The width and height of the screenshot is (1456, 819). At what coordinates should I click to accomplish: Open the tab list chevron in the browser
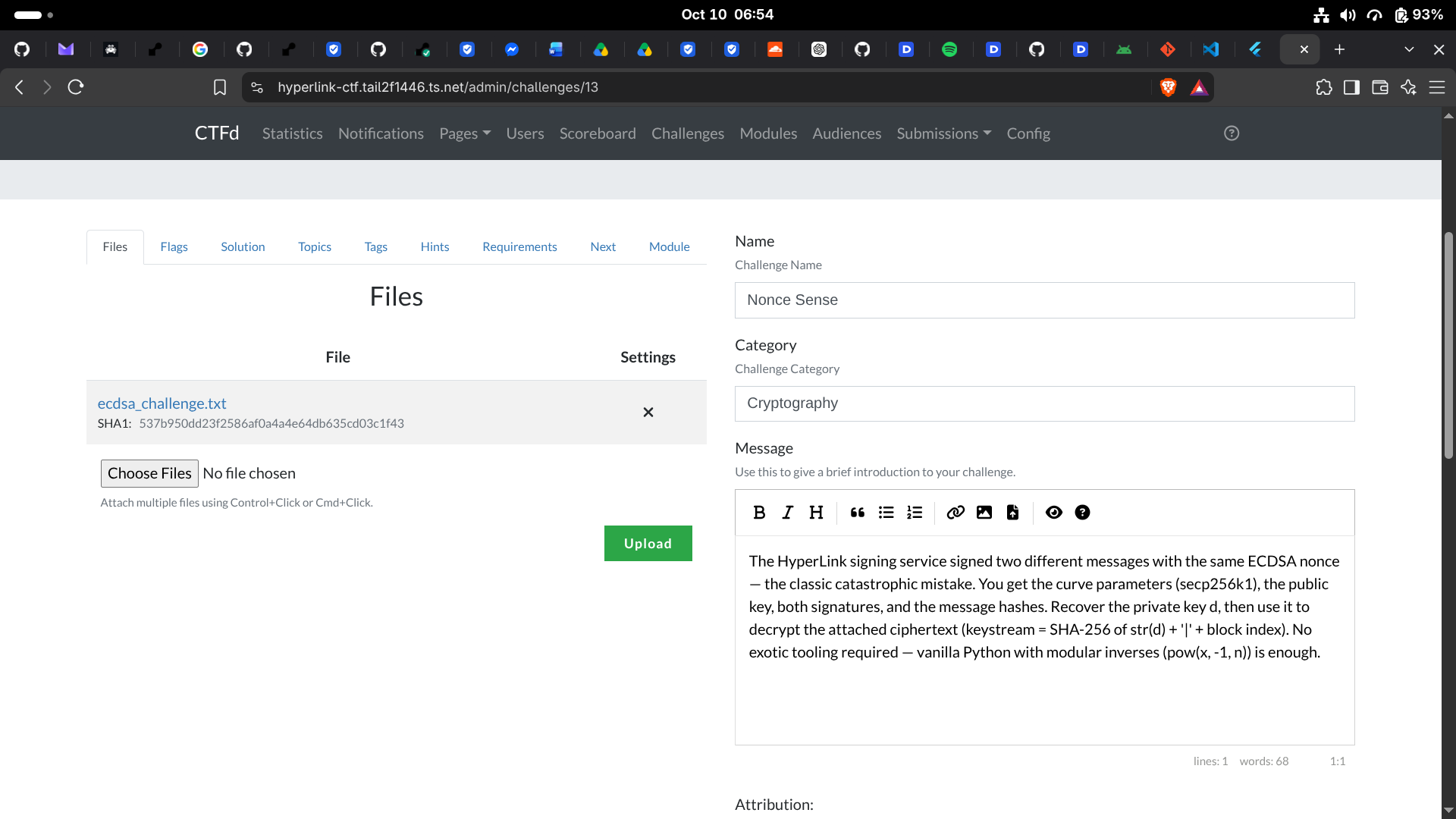pos(1409,49)
